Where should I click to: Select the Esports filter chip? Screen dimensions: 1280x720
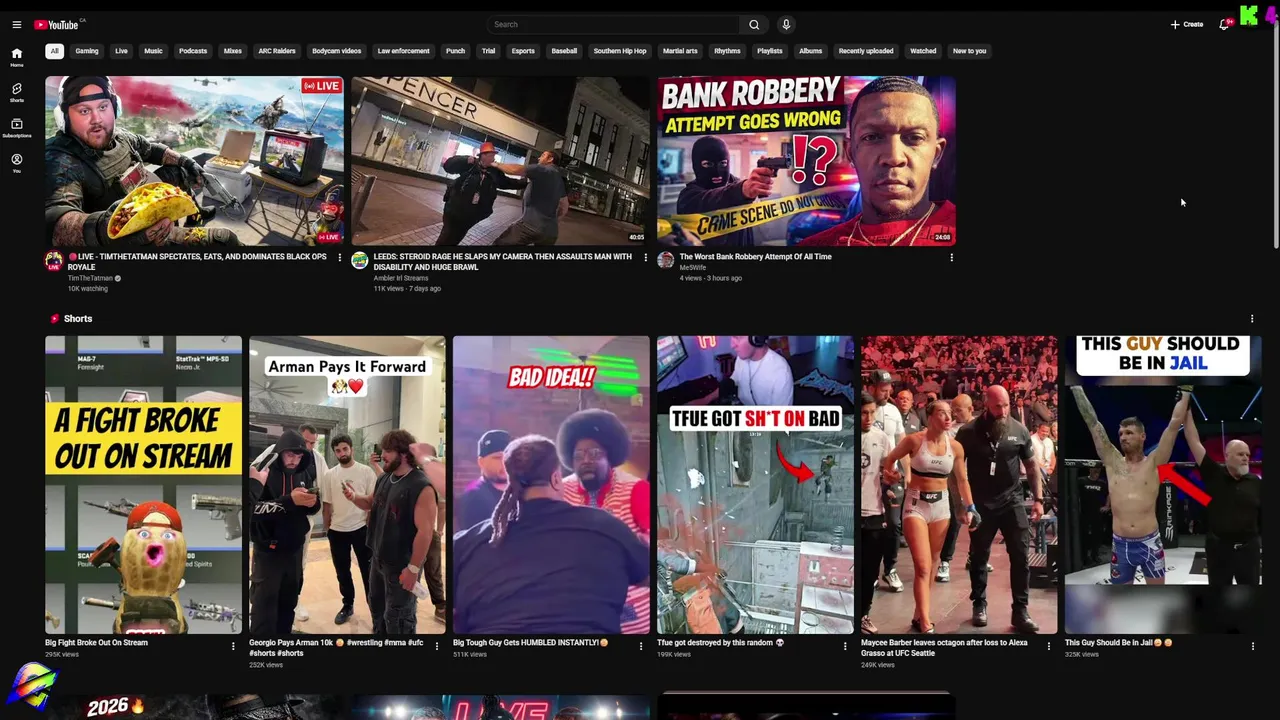pyautogui.click(x=523, y=51)
